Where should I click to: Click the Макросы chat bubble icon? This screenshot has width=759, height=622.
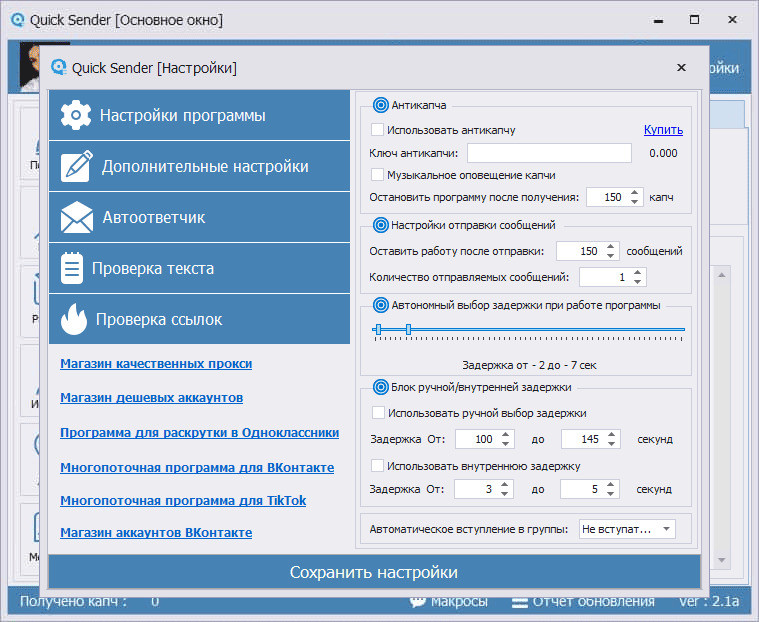coord(418,601)
